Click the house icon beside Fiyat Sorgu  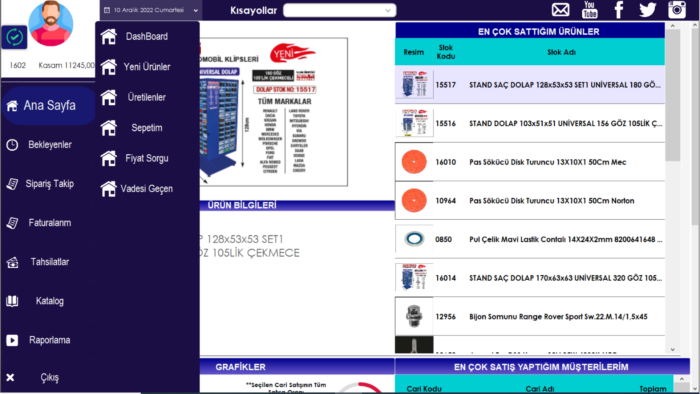pyautogui.click(x=108, y=158)
